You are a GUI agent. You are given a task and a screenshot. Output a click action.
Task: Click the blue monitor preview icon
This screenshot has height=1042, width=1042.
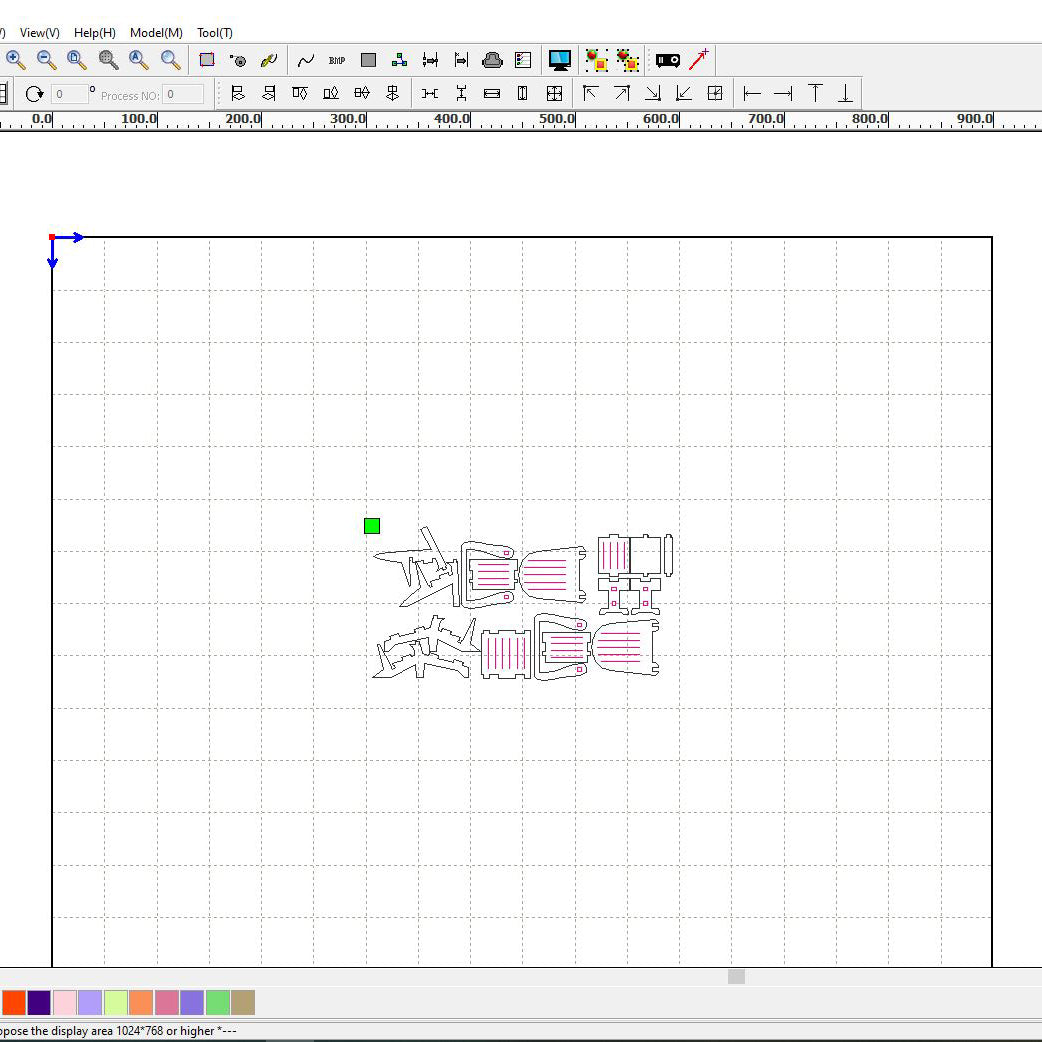(x=560, y=60)
